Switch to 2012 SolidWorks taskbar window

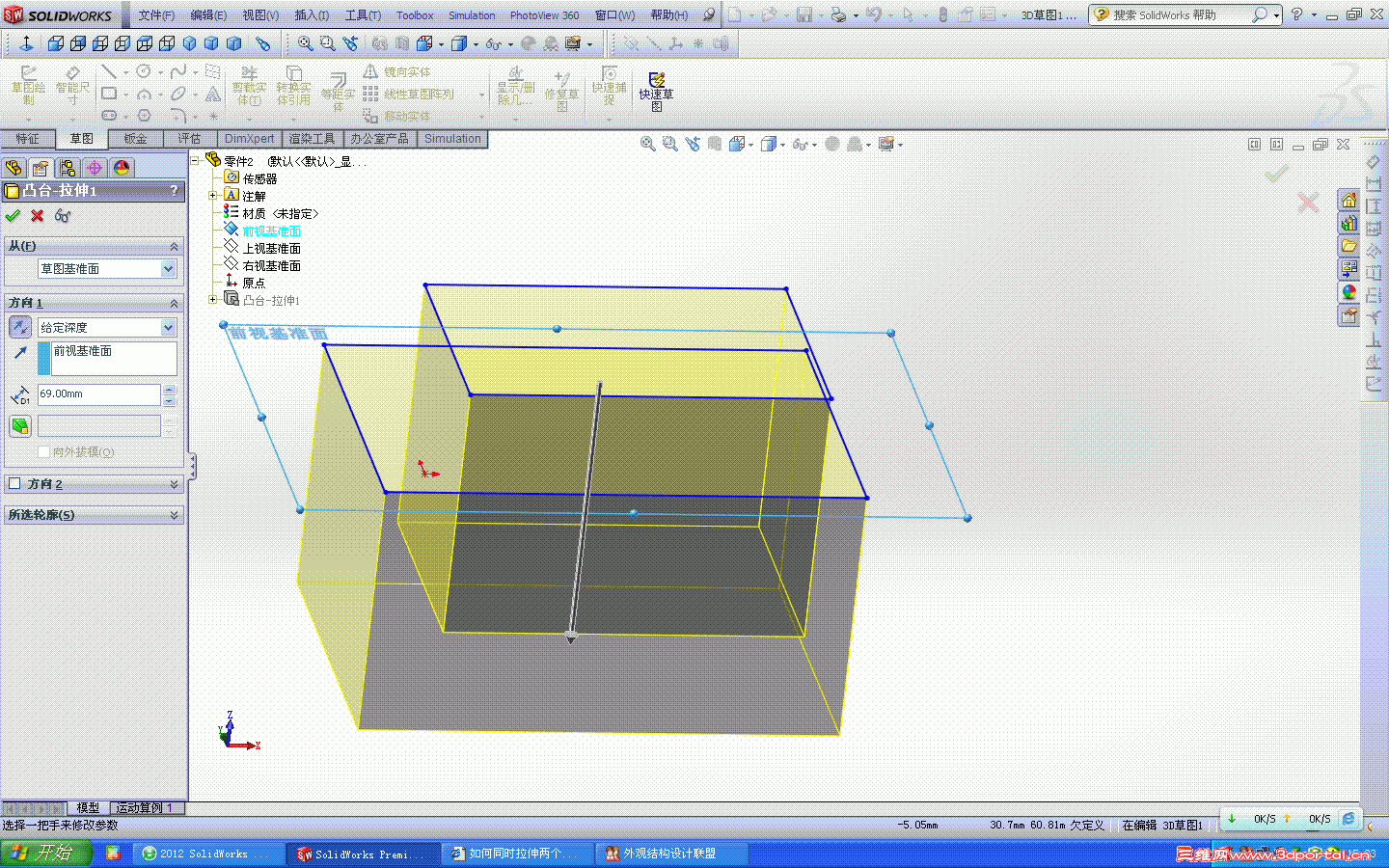(x=208, y=854)
